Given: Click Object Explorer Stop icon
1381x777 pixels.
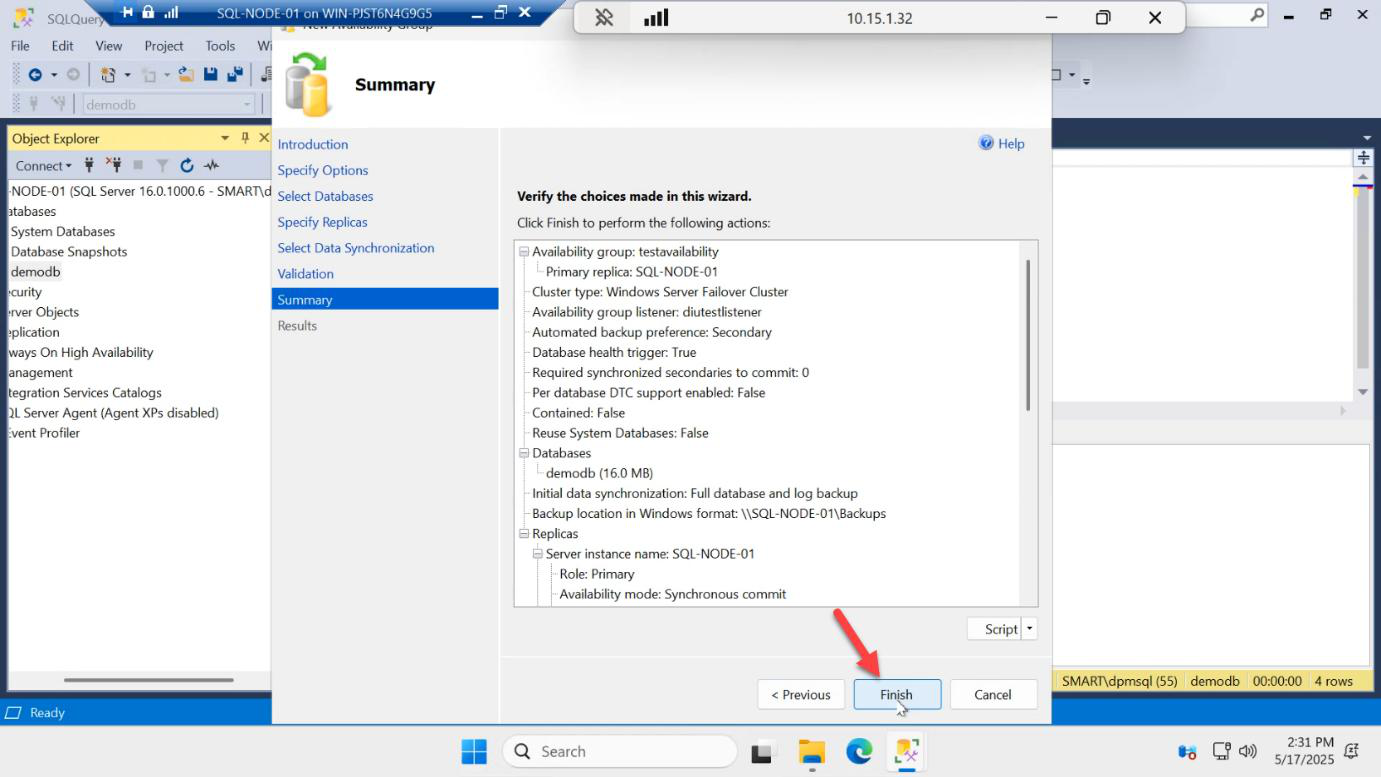Looking at the screenshot, I should coord(138,166).
